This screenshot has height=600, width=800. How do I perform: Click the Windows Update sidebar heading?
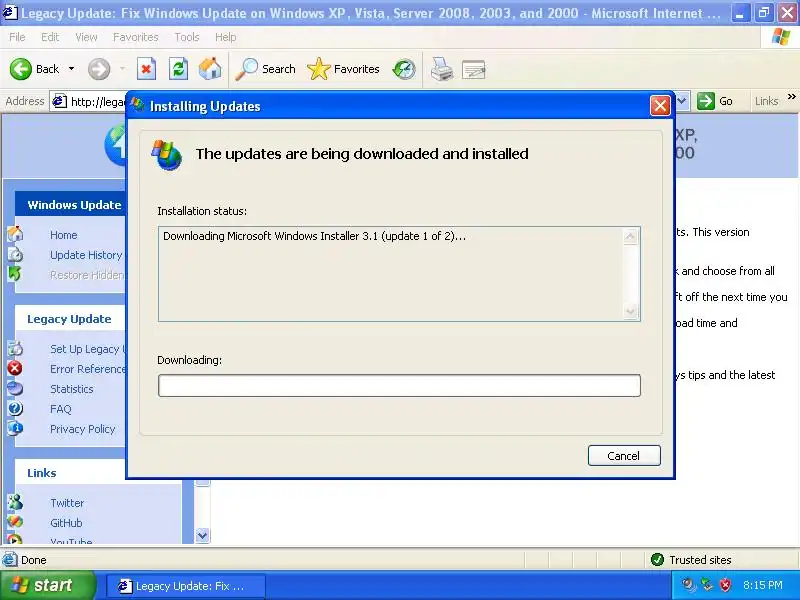pos(74,205)
